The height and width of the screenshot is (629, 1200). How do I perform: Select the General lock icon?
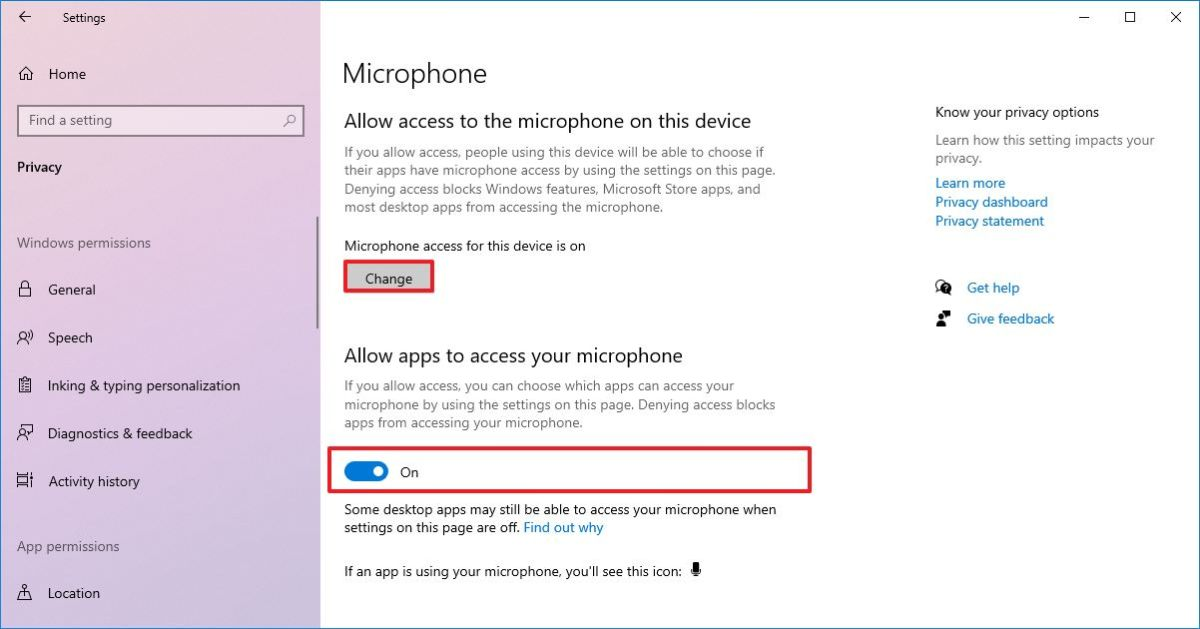[26, 289]
